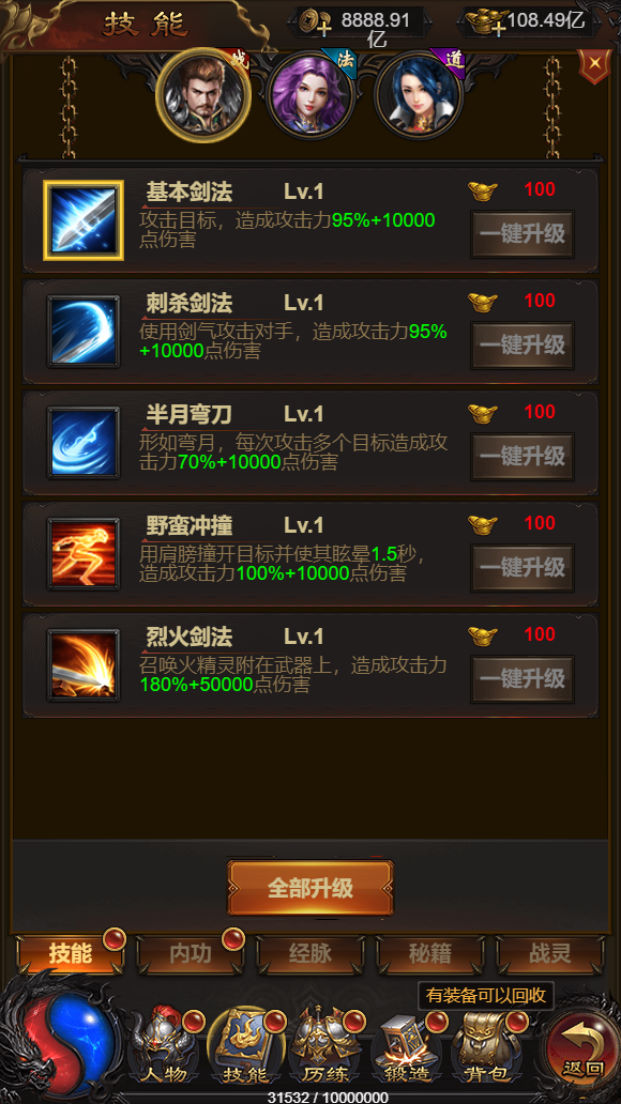Upgrade 刺杀剑法 with 一键升级 button

pos(522,345)
